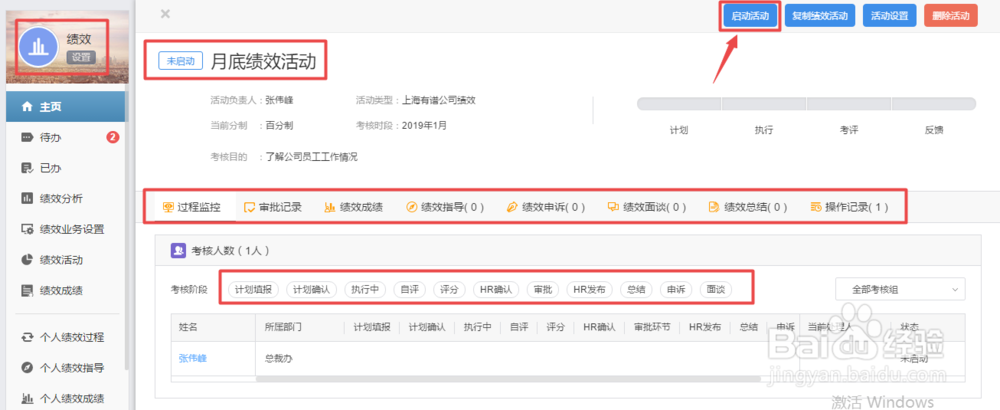Open the 全部考核组 dropdown
The height and width of the screenshot is (410, 1000).
[x=900, y=289]
